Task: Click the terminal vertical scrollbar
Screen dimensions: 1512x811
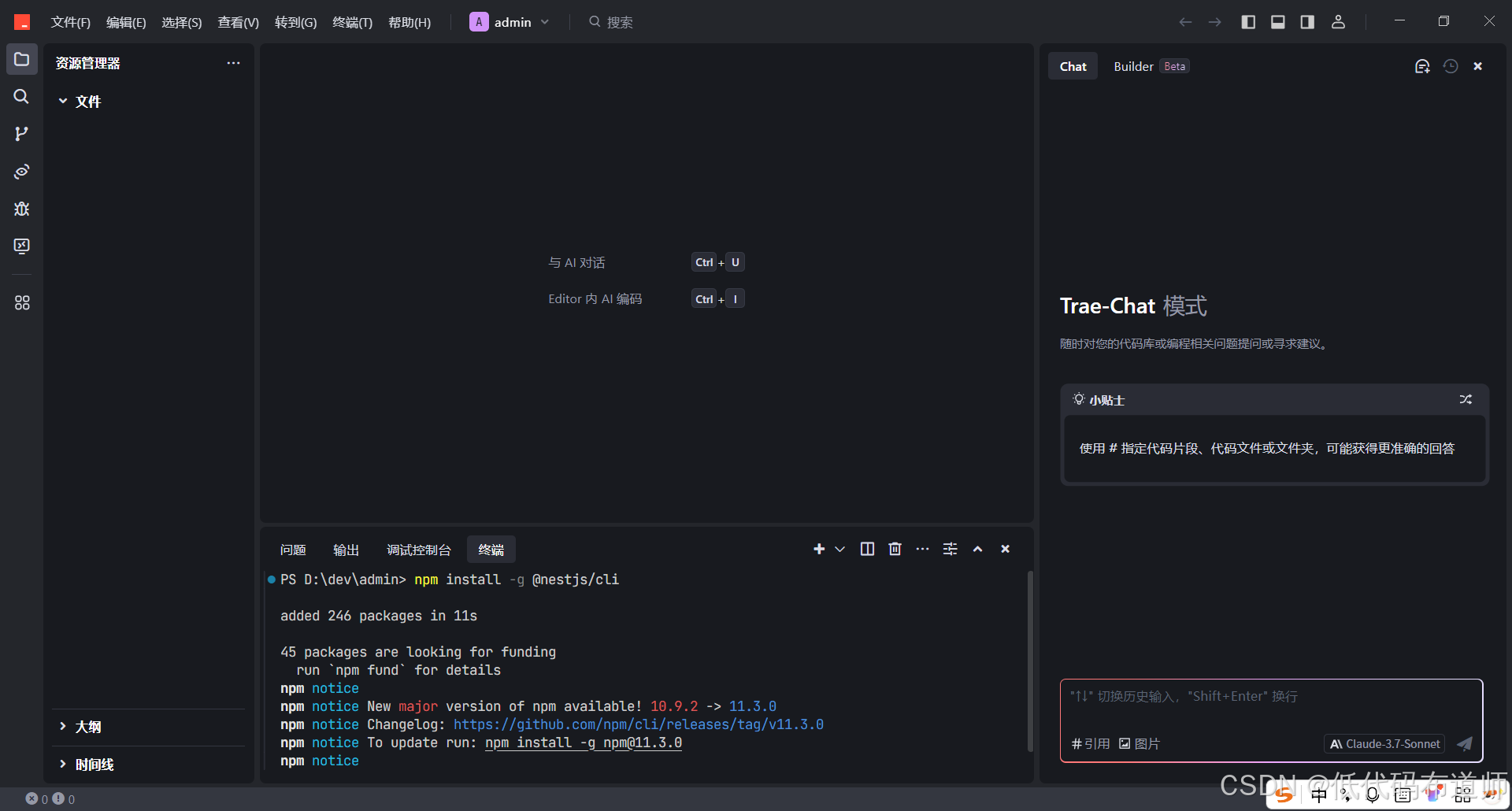Action: click(1029, 661)
